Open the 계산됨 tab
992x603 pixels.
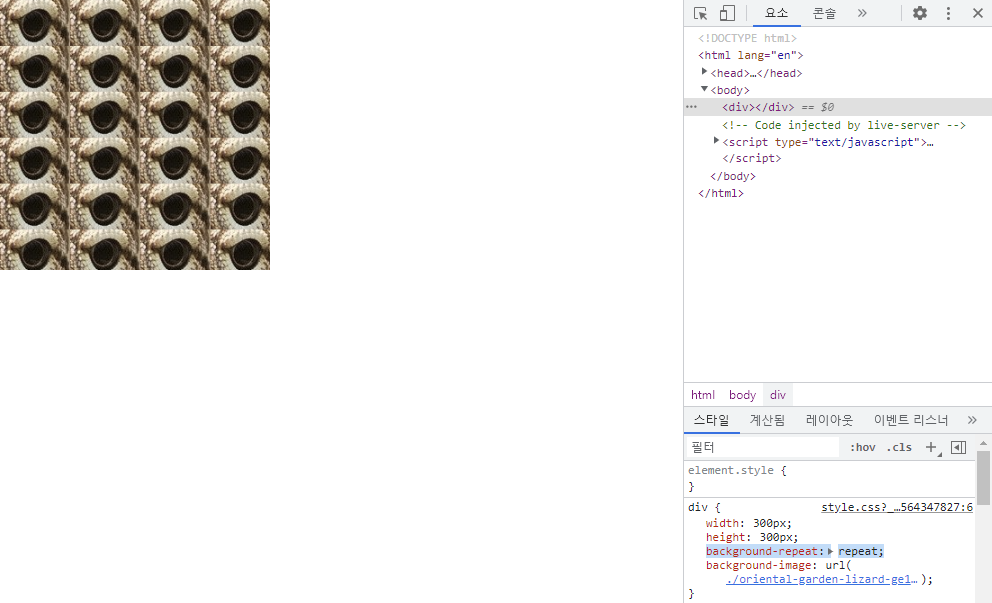click(767, 420)
